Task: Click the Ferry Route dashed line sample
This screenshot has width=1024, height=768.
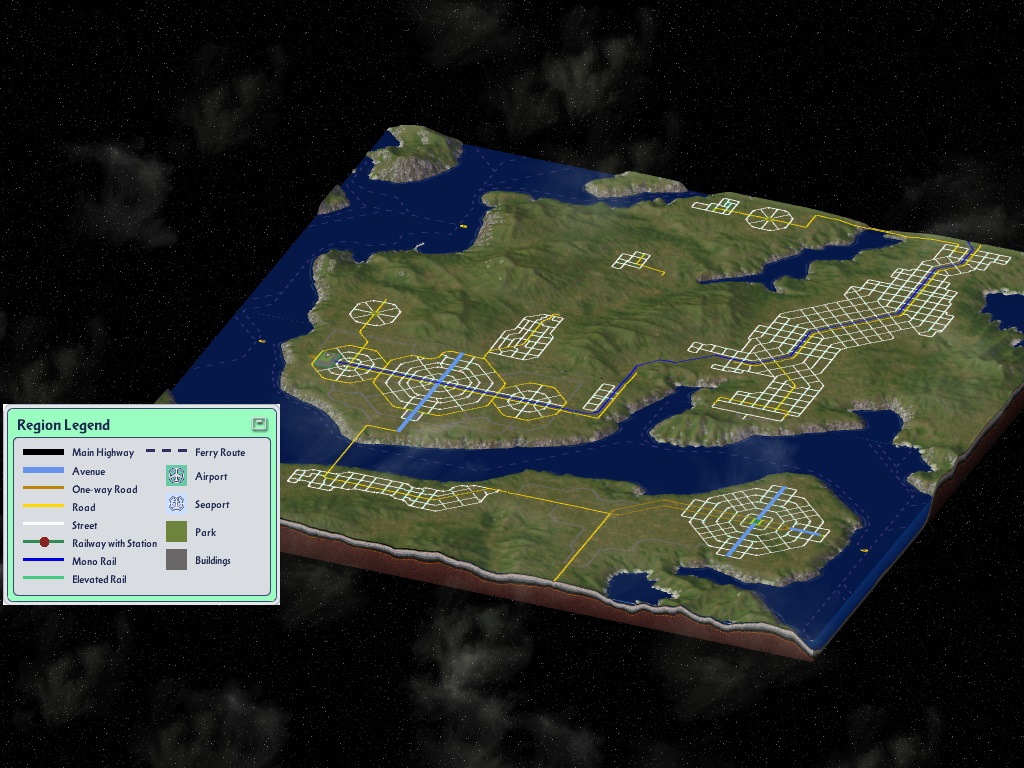Action: [167, 451]
